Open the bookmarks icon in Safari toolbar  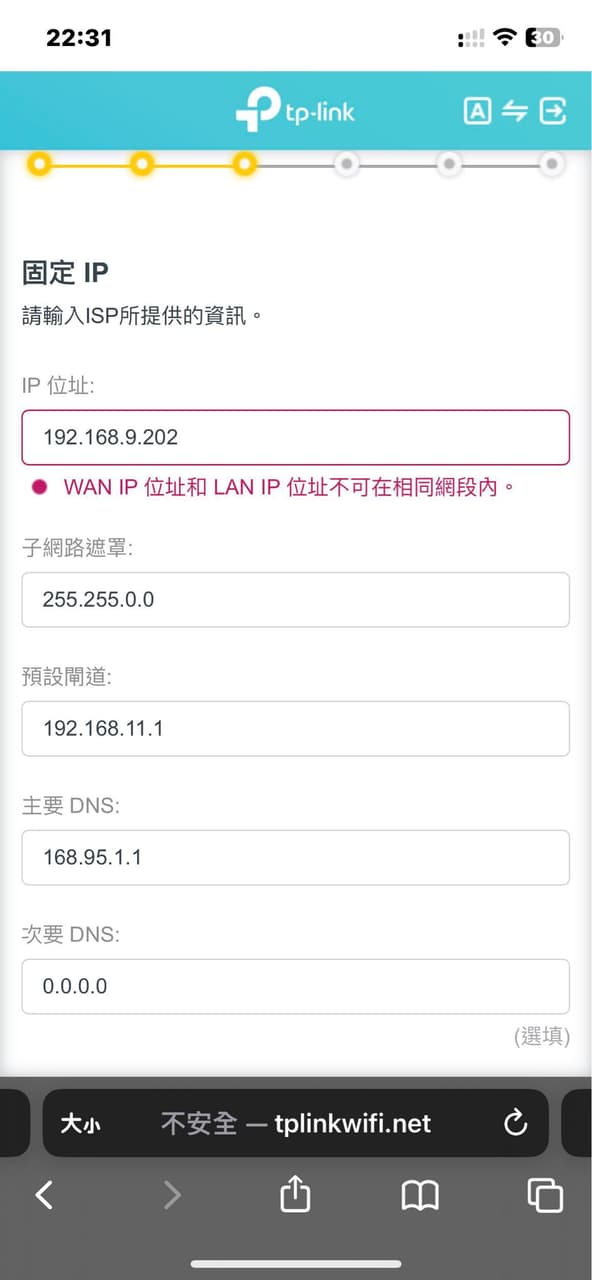click(420, 1195)
